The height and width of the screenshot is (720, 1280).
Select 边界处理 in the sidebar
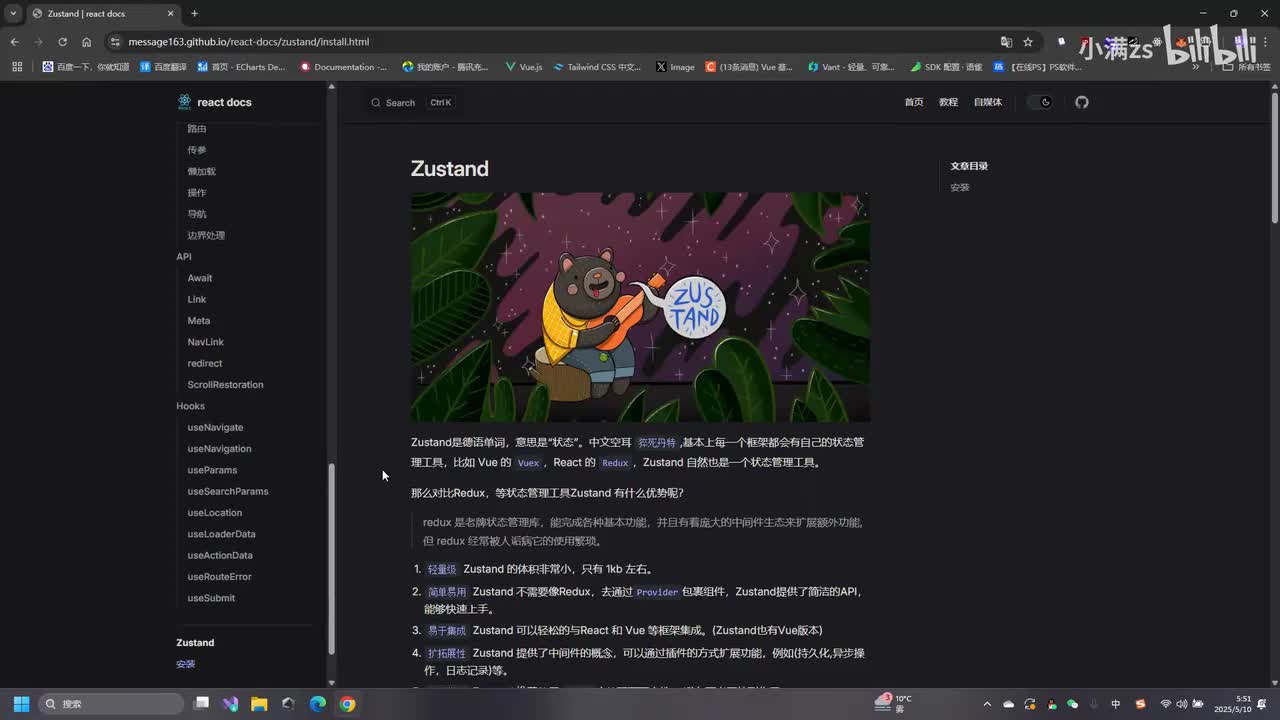coord(206,235)
